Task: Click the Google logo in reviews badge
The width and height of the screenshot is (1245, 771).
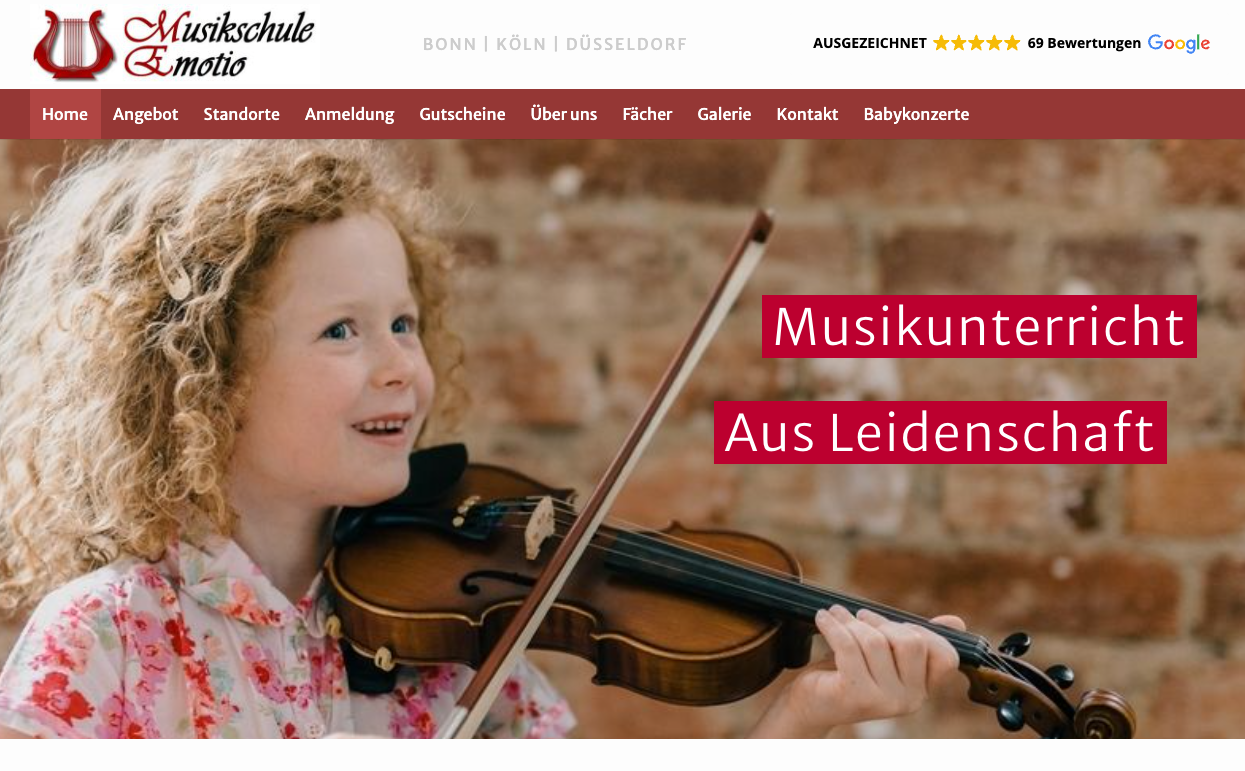Action: click(1179, 44)
